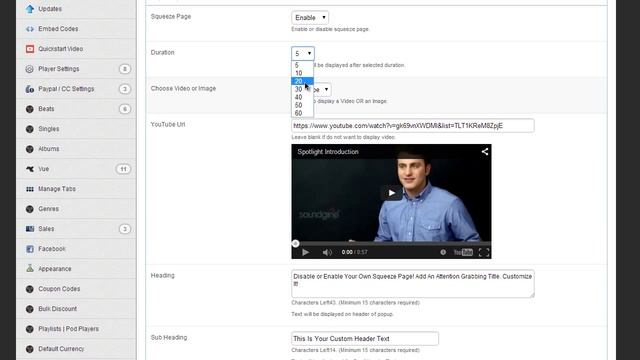Click the Beats count badge
The width and height of the screenshot is (640, 360).
tap(125, 109)
